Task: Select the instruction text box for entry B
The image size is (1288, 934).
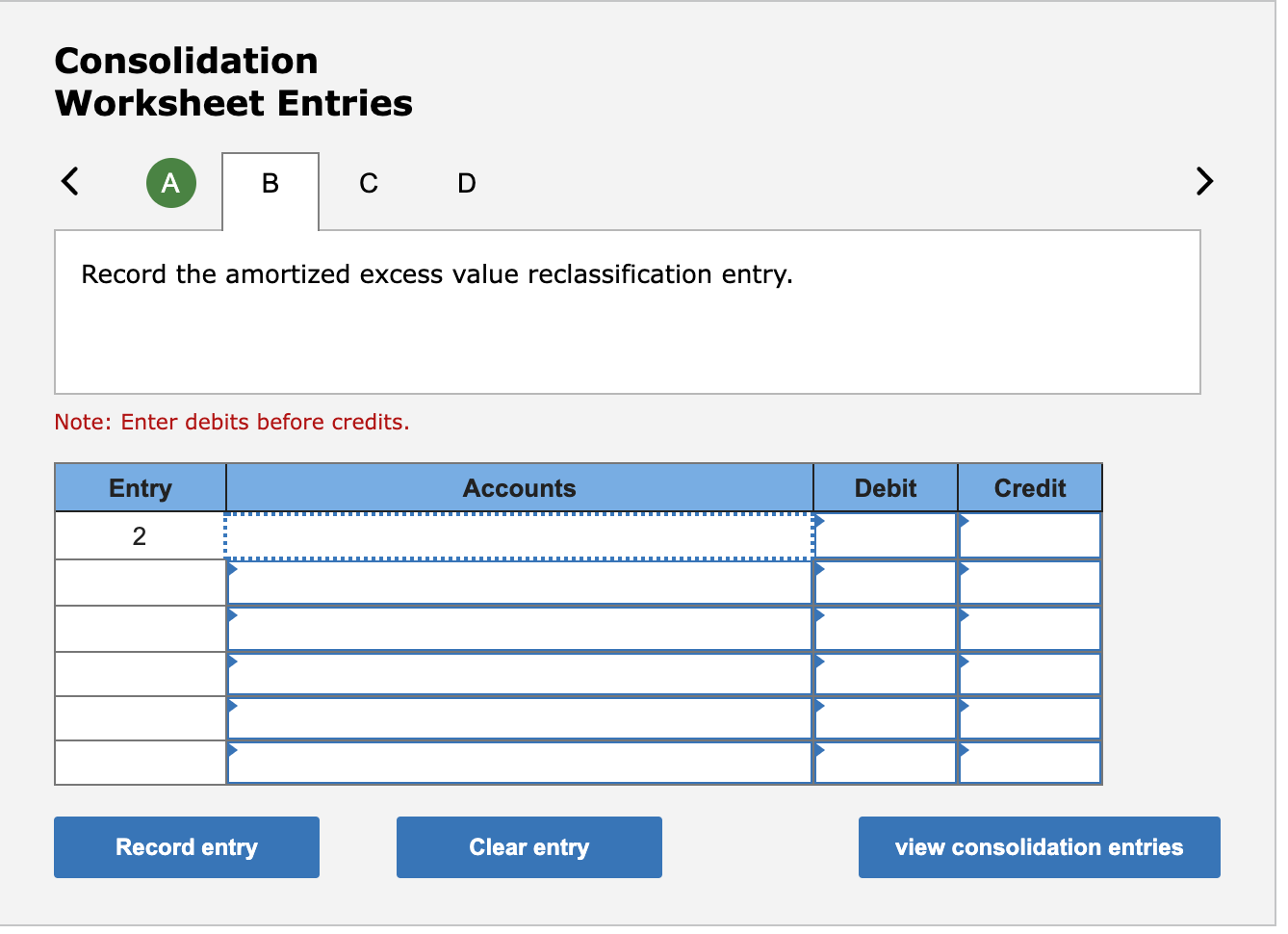Action: click(627, 311)
